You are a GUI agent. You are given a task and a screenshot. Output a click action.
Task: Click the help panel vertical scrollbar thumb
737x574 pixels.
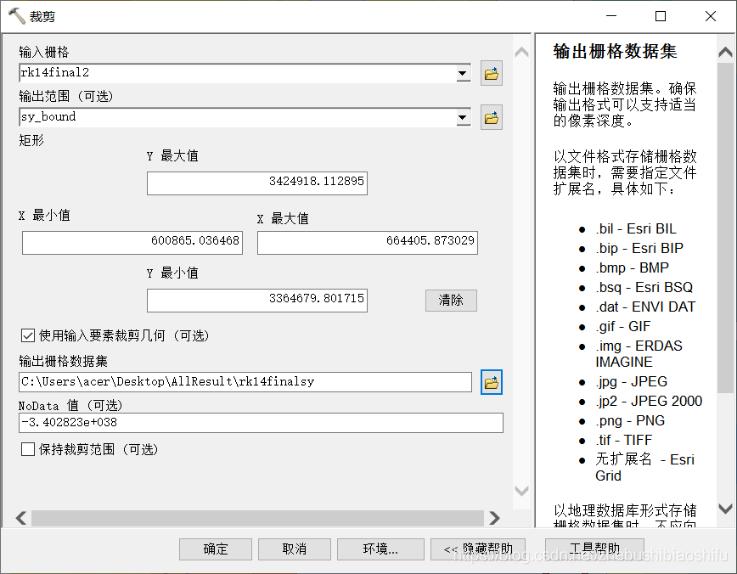click(725, 228)
